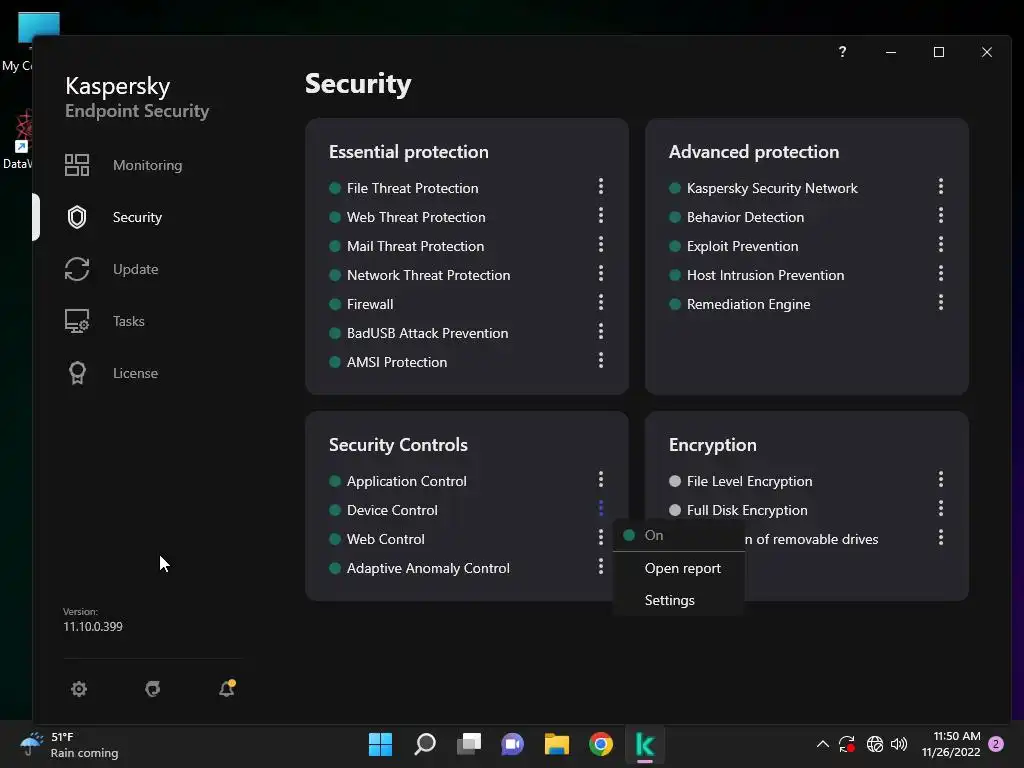Viewport: 1024px width, 768px height.
Task: Select License in the sidebar
Action: point(135,373)
